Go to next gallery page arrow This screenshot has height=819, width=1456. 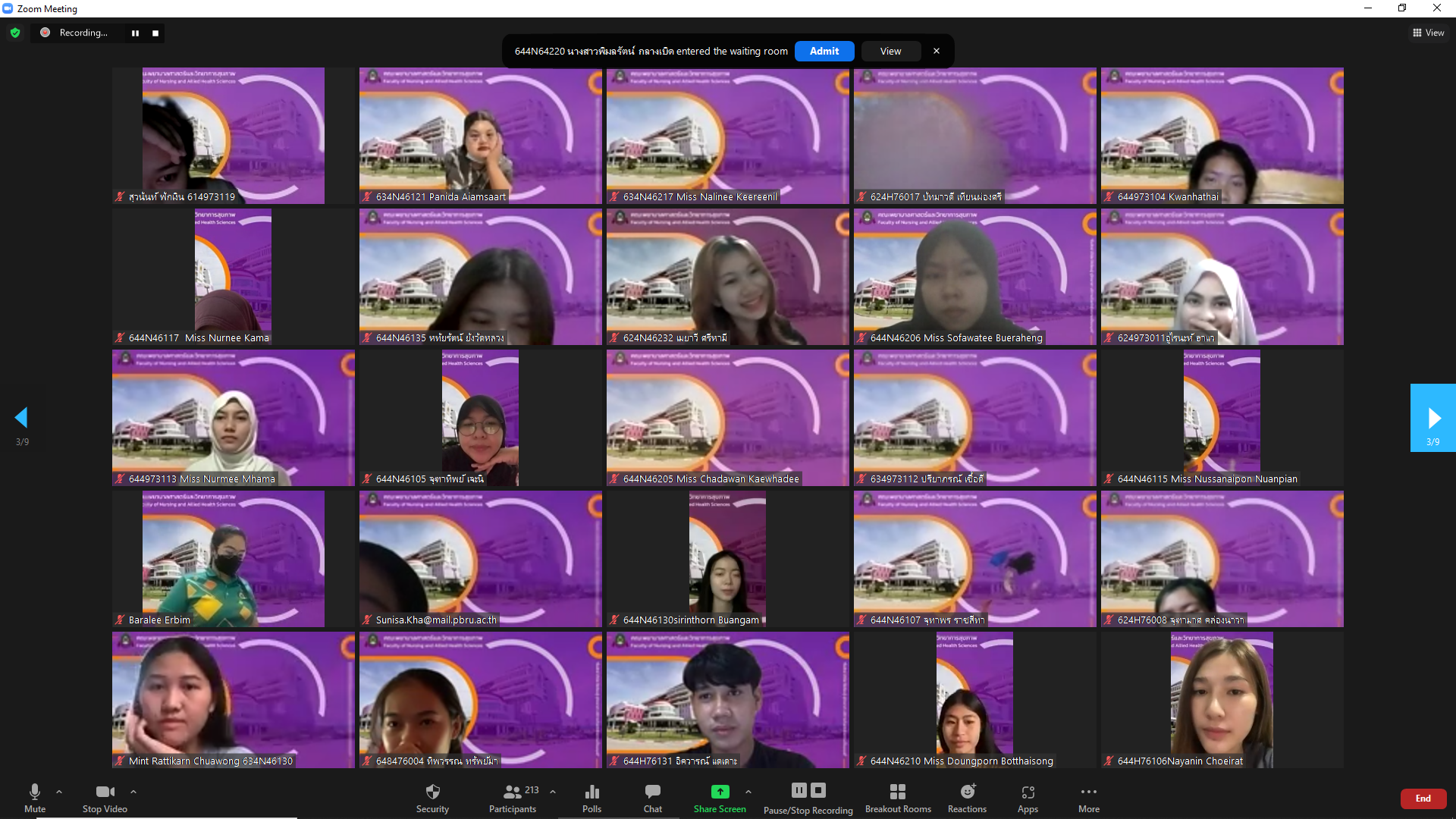[x=1432, y=418]
